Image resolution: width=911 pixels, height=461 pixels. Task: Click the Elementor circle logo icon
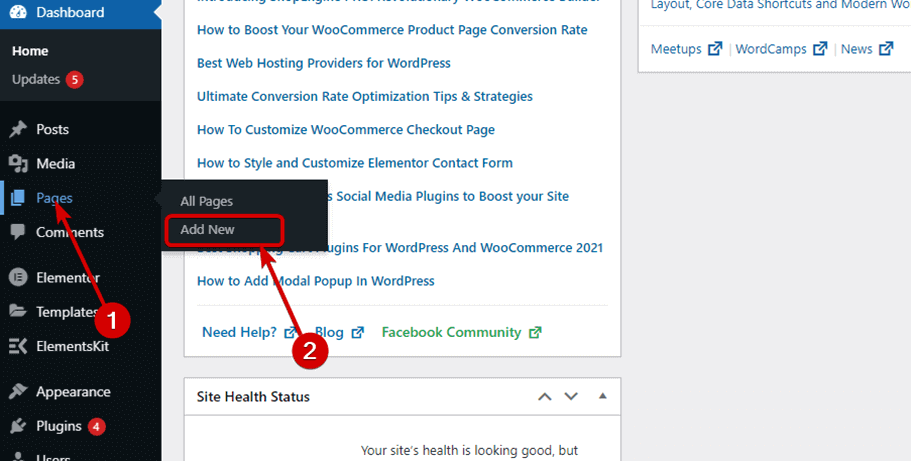point(18,277)
